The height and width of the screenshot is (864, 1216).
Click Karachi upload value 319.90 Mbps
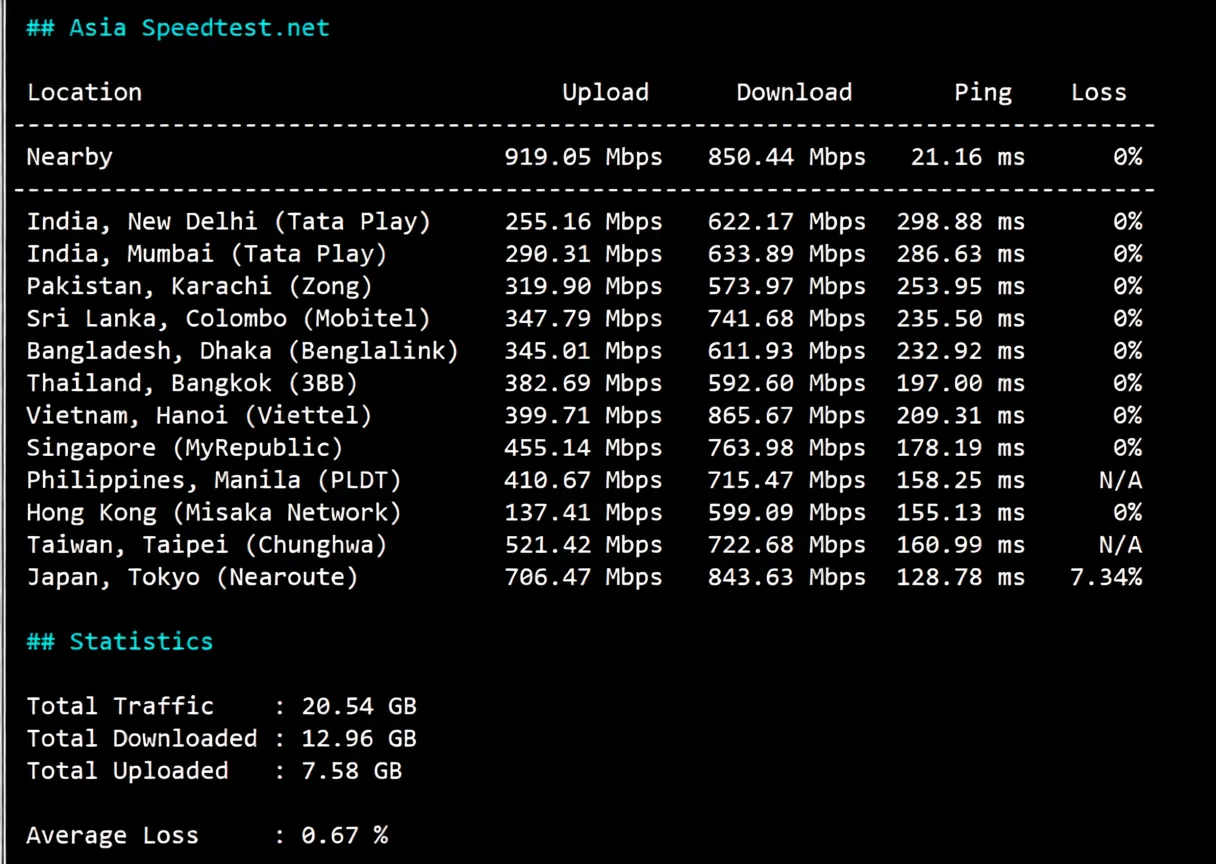[x=583, y=287]
